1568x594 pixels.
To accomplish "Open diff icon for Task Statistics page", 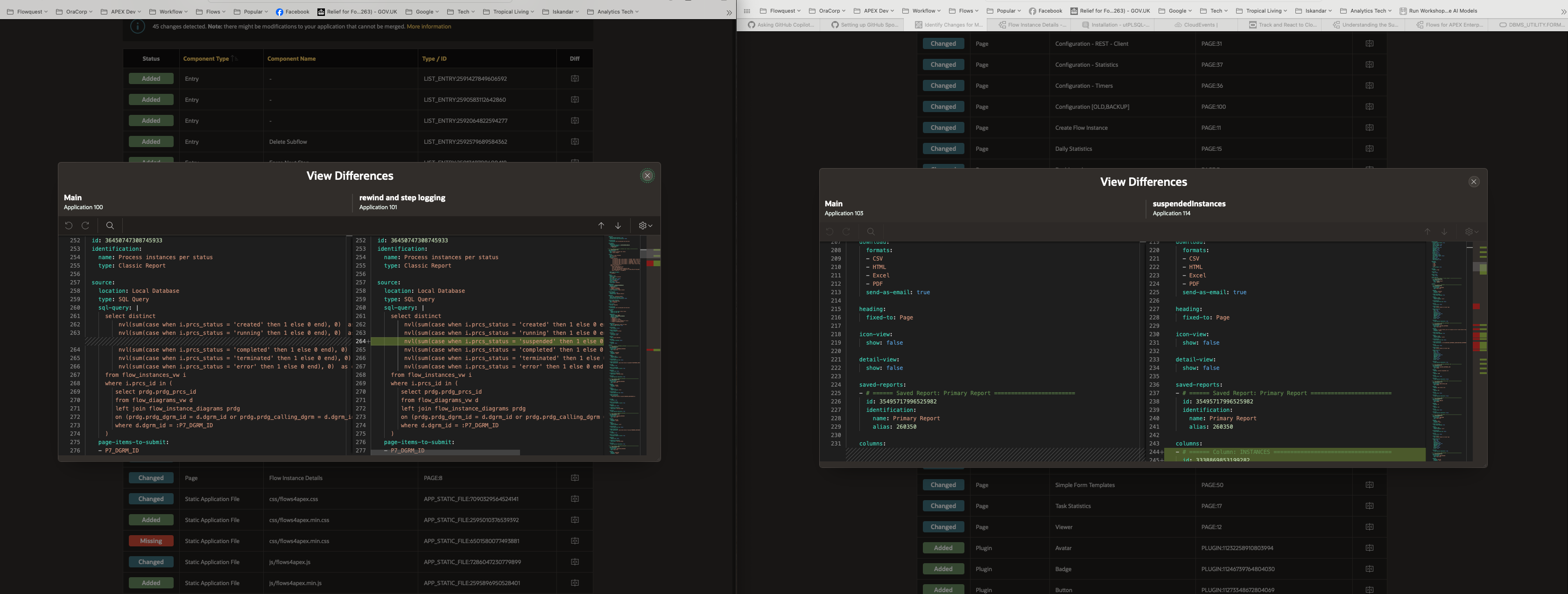I will tap(1369, 506).
